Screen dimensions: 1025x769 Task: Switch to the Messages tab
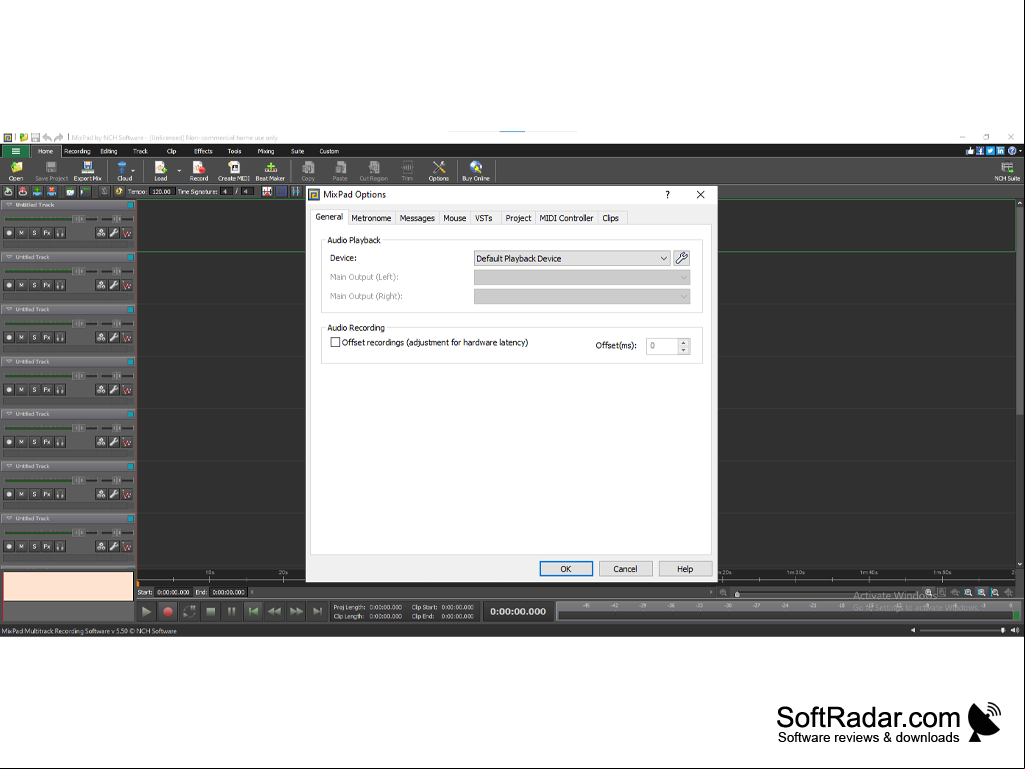point(417,218)
